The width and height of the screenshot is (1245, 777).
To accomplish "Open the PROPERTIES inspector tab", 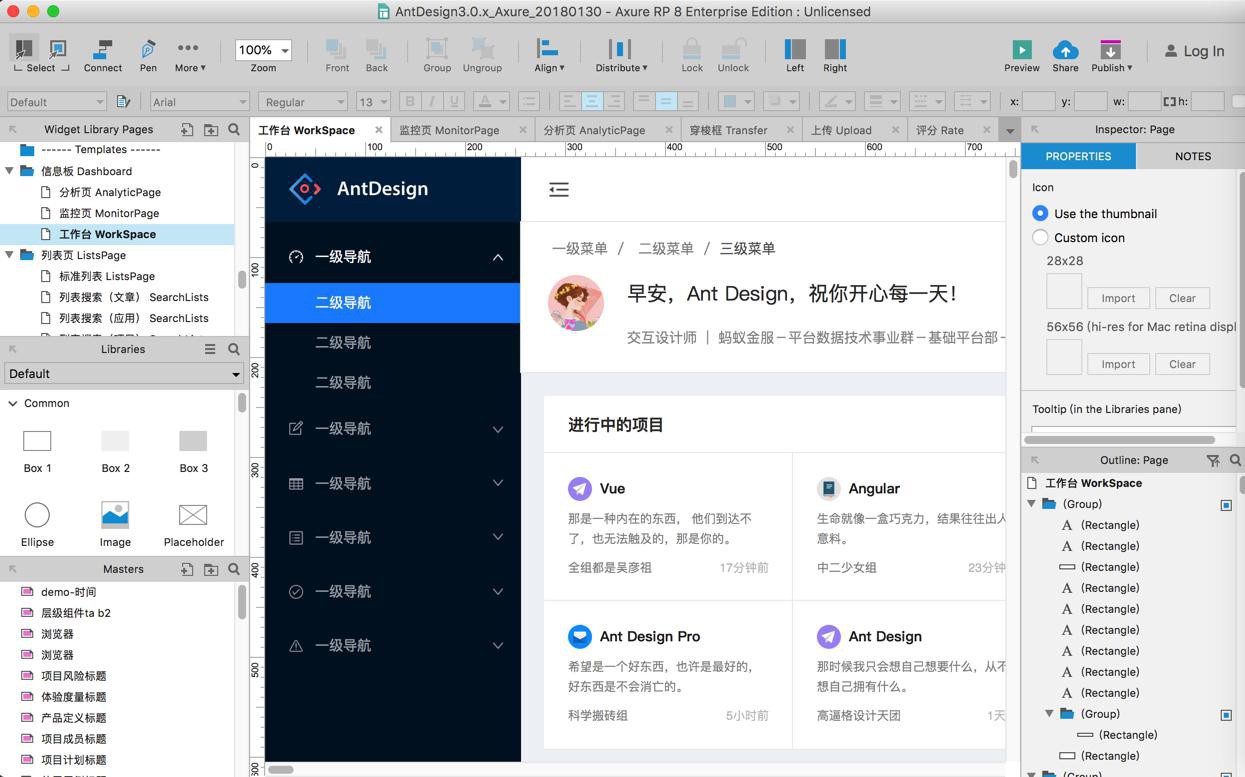I will point(1078,156).
